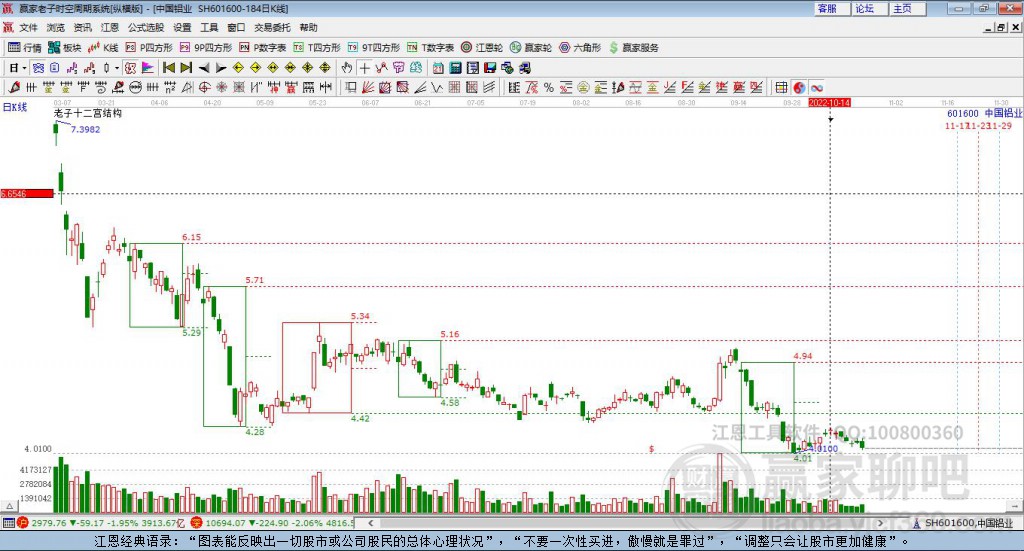Click the 深 Shenzhen index status icon
This screenshot has height=551, width=1024.
197,523
